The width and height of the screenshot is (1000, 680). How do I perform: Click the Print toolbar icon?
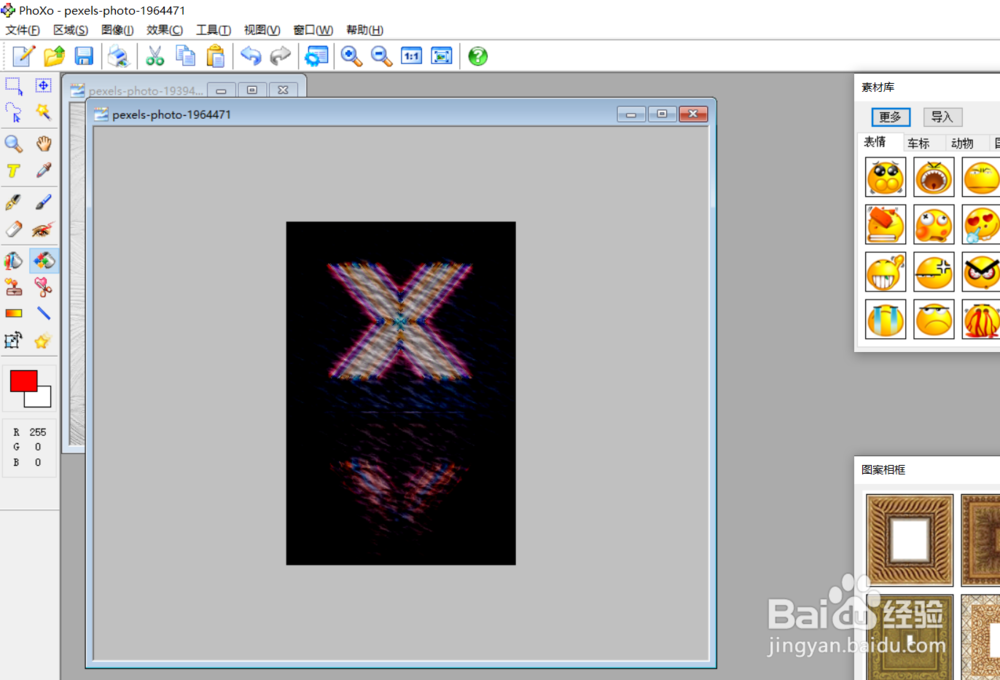pyautogui.click(x=118, y=56)
